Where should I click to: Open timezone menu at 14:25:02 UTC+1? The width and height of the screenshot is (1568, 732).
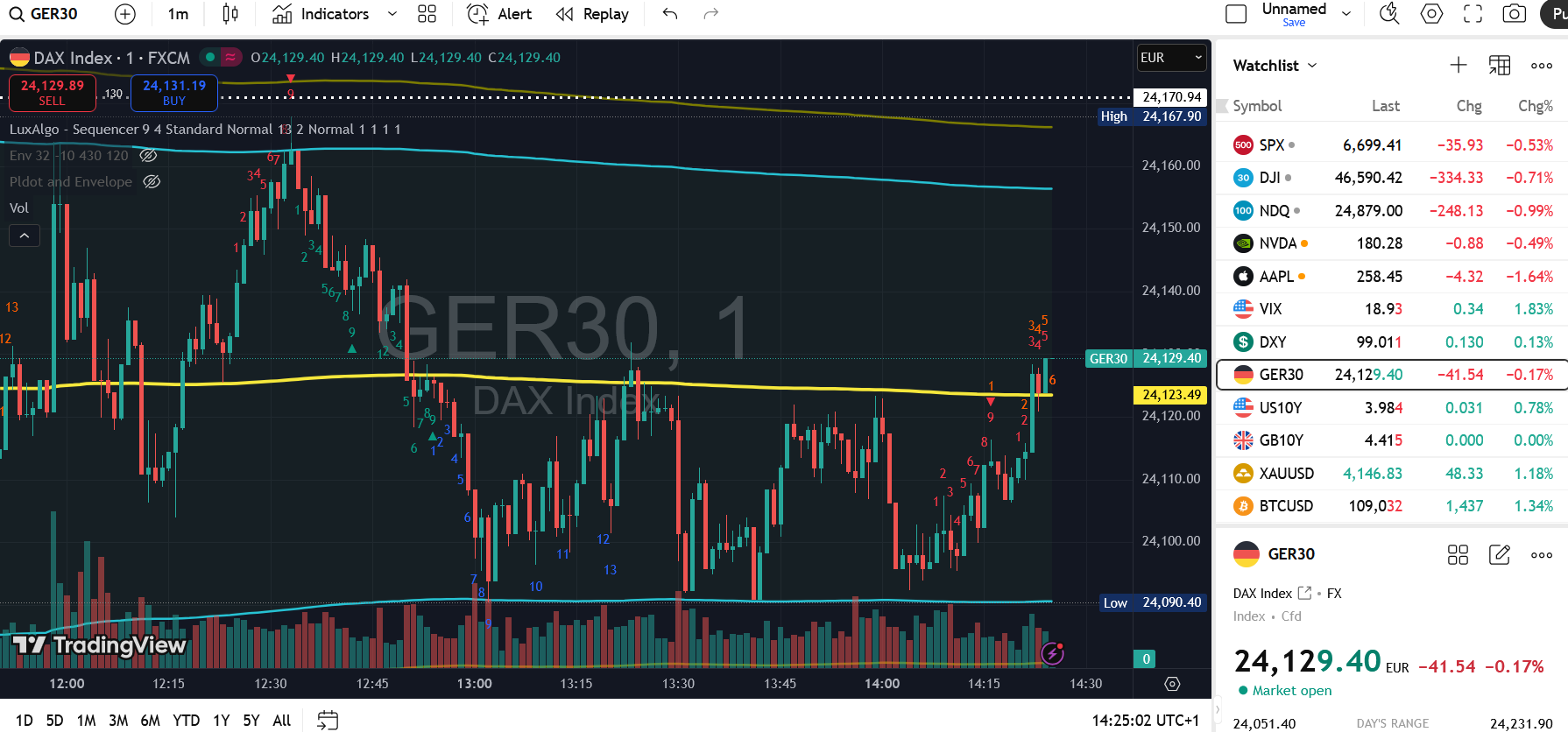tap(1145, 721)
